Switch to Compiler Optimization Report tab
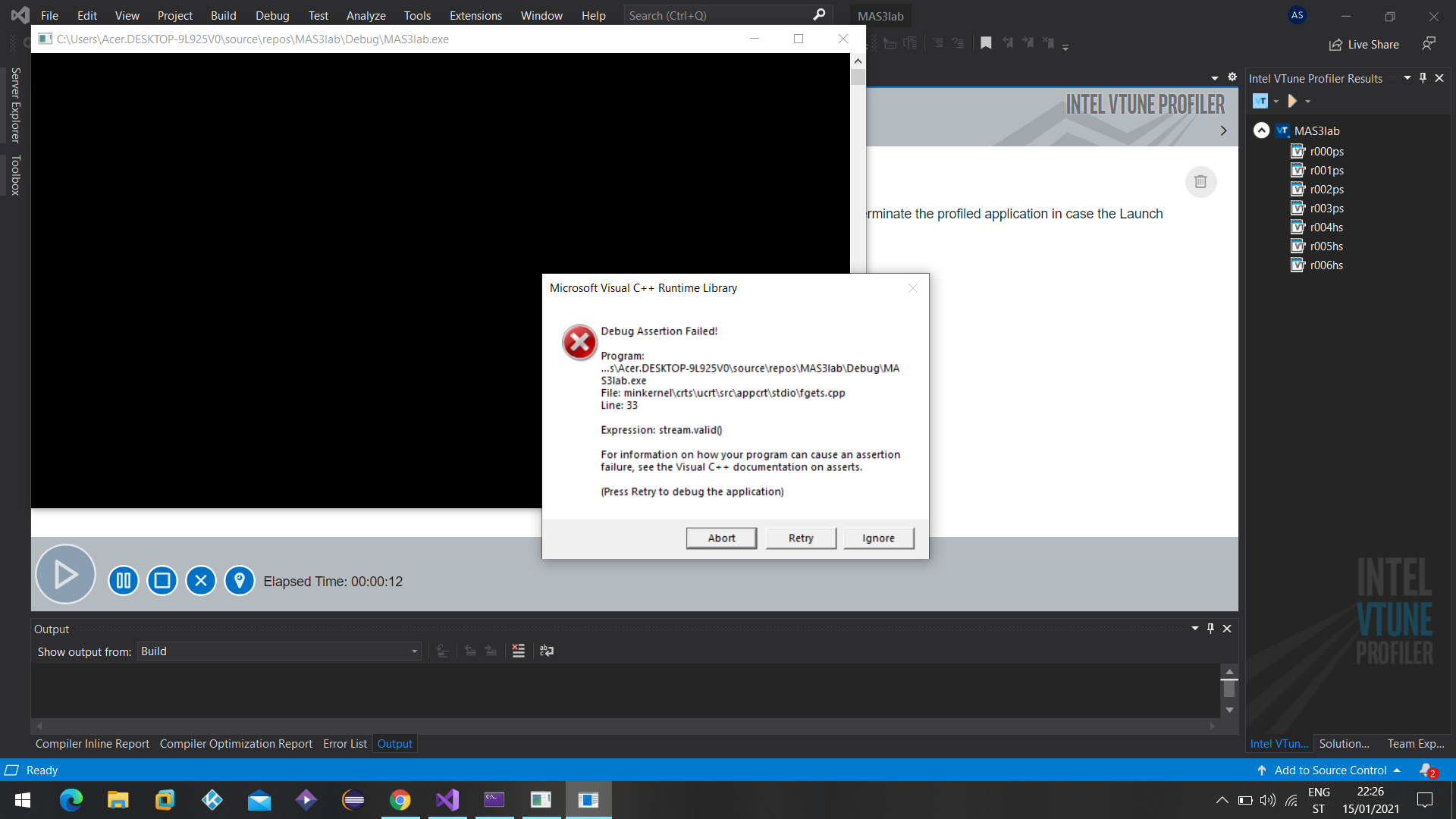Screen dimensions: 1456x819 coord(236,744)
